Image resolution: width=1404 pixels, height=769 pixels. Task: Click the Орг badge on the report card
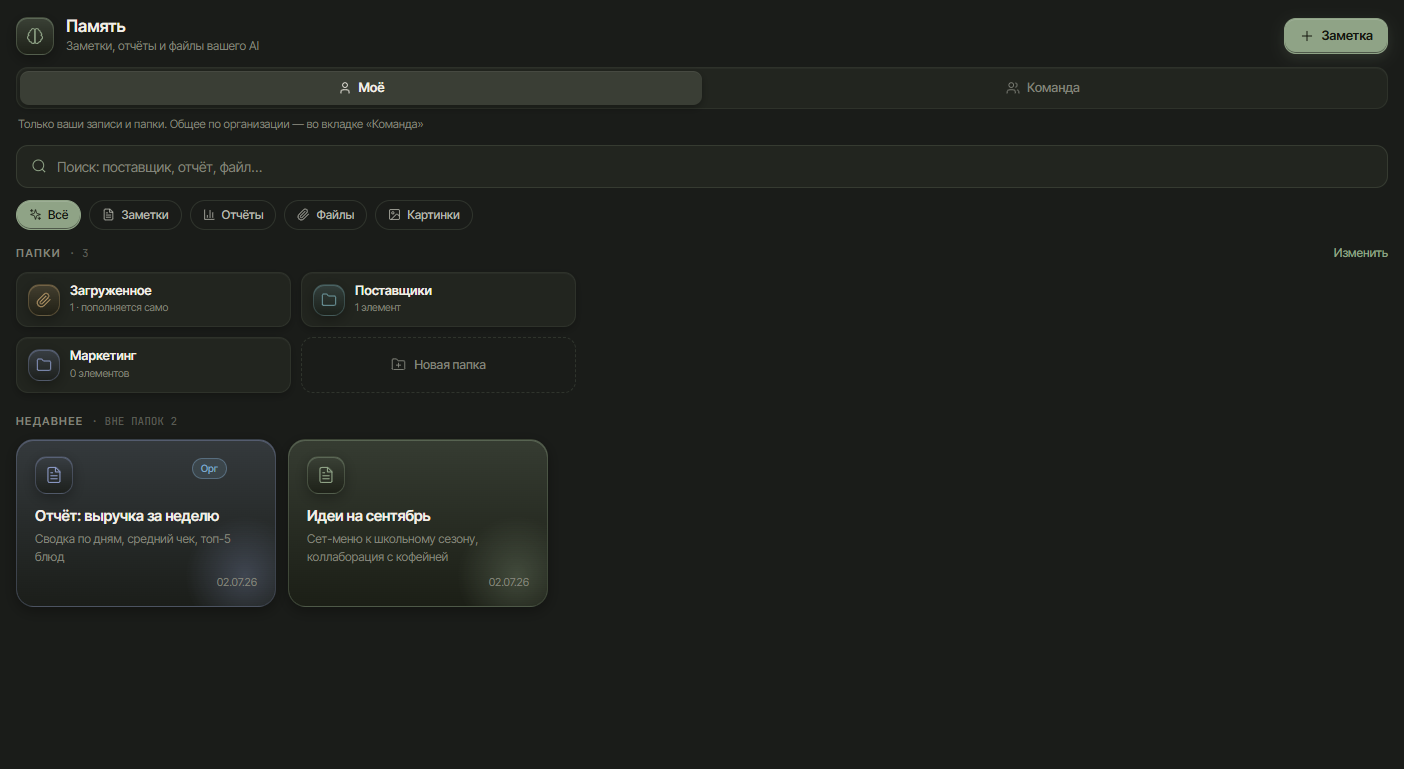coord(209,468)
